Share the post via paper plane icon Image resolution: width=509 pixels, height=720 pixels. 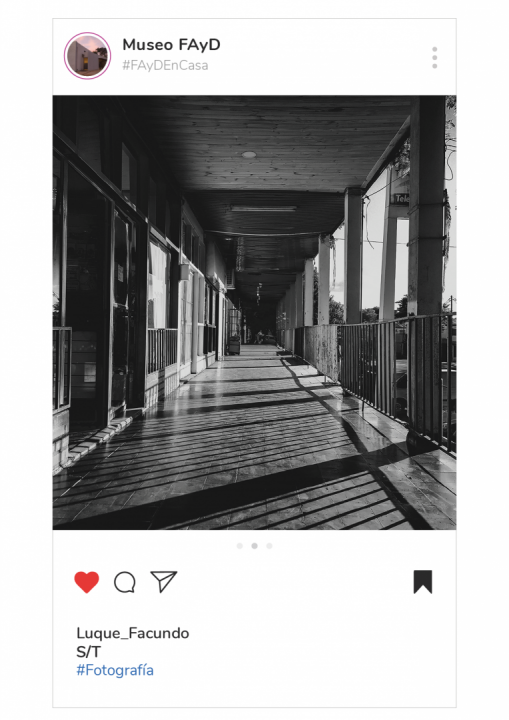164,582
